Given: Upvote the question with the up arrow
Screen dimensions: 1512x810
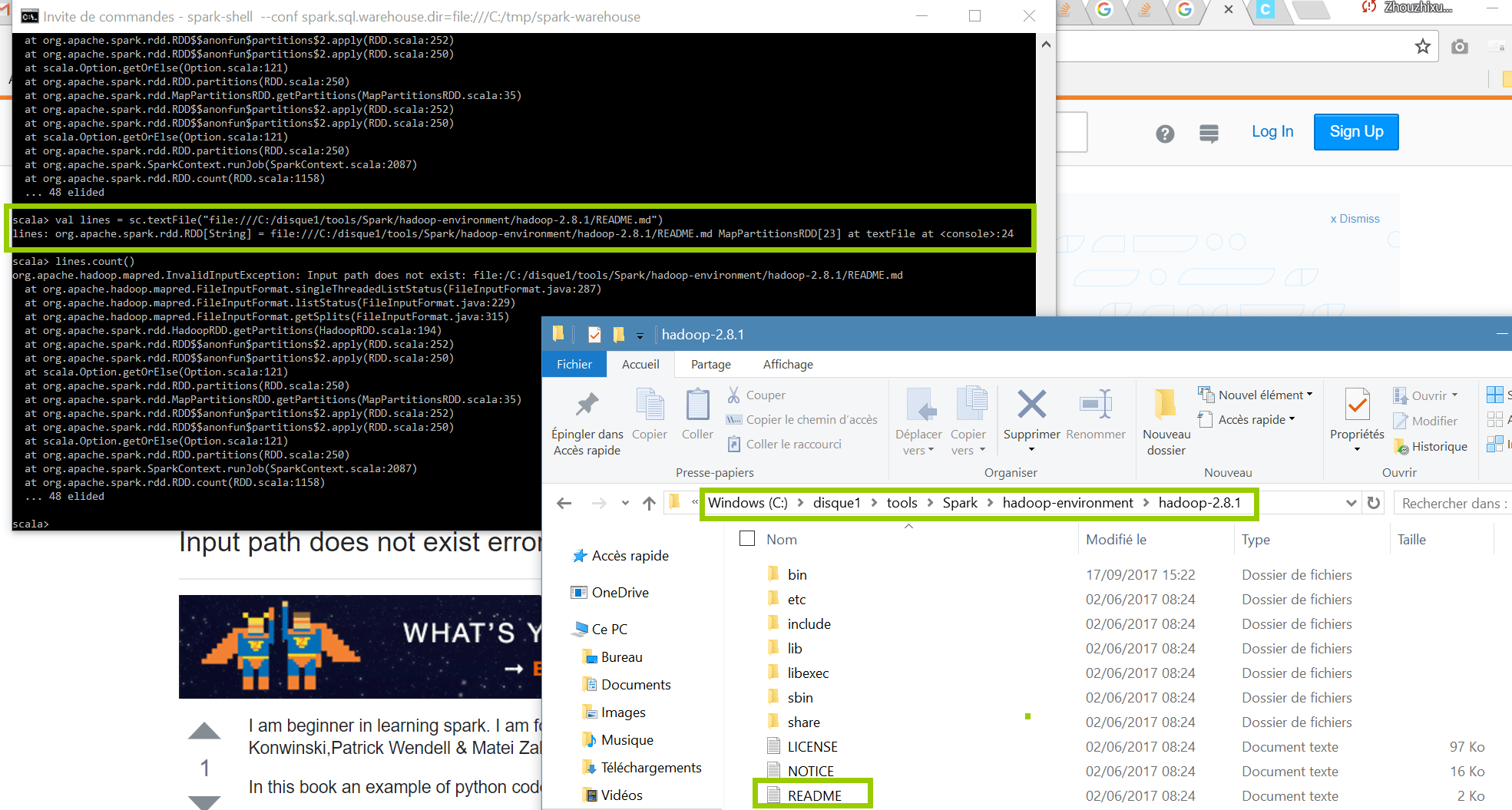Looking at the screenshot, I should (204, 730).
